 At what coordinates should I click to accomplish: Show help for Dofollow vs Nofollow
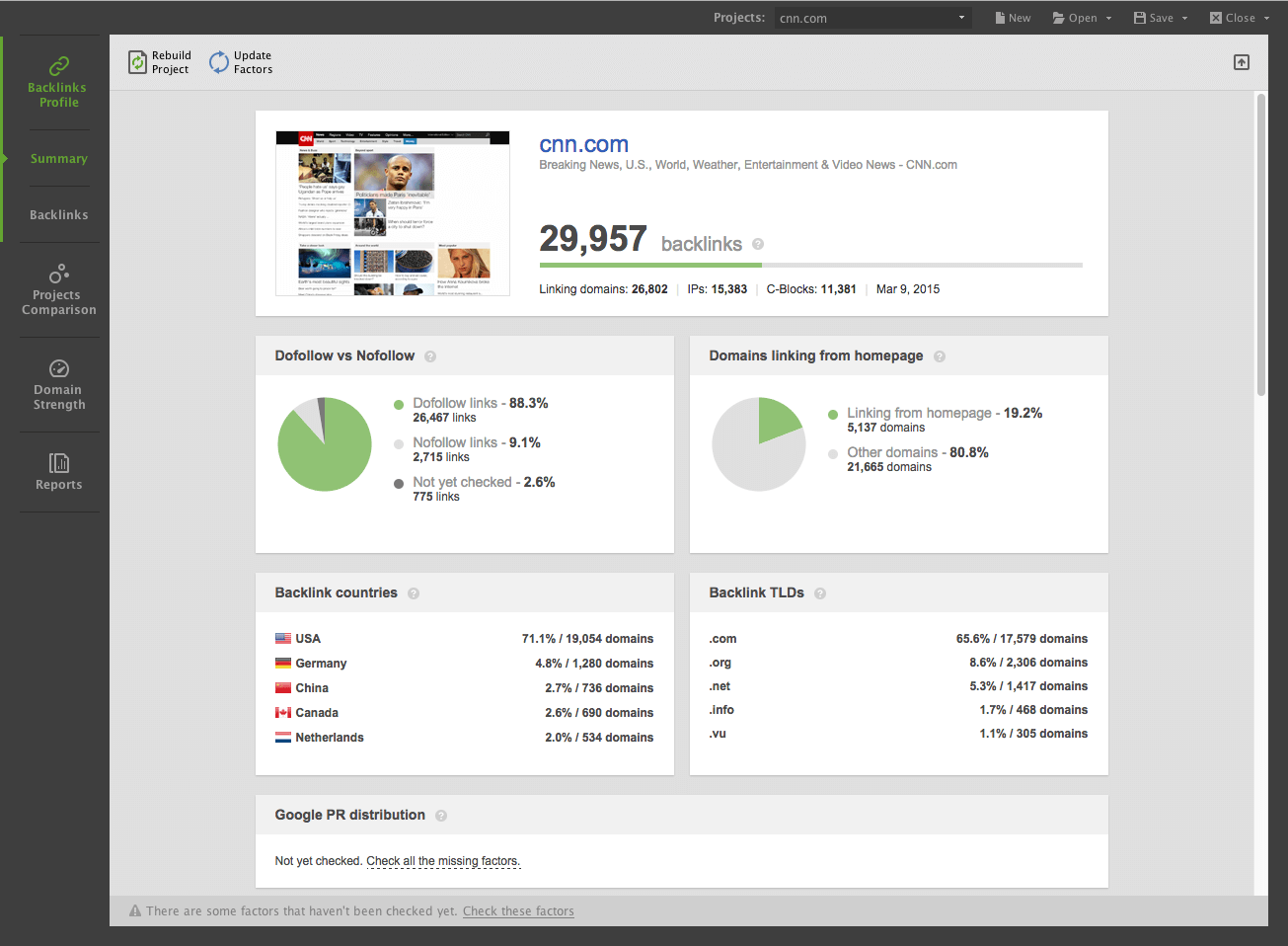[x=430, y=356]
